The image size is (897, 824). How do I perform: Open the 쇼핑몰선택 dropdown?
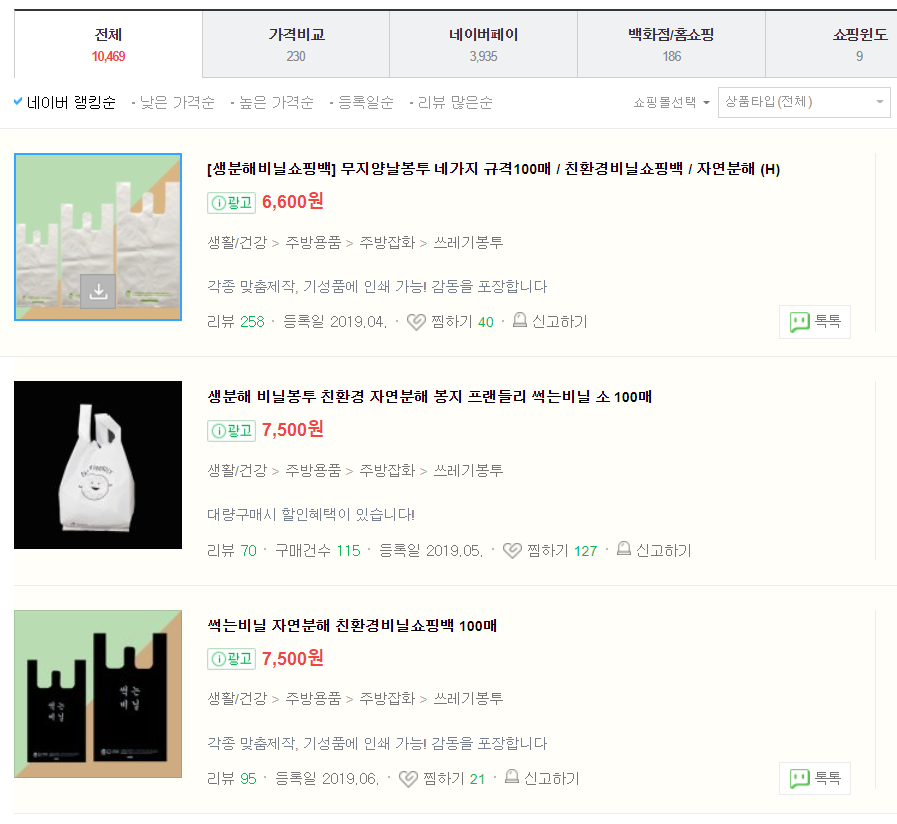pyautogui.click(x=671, y=102)
